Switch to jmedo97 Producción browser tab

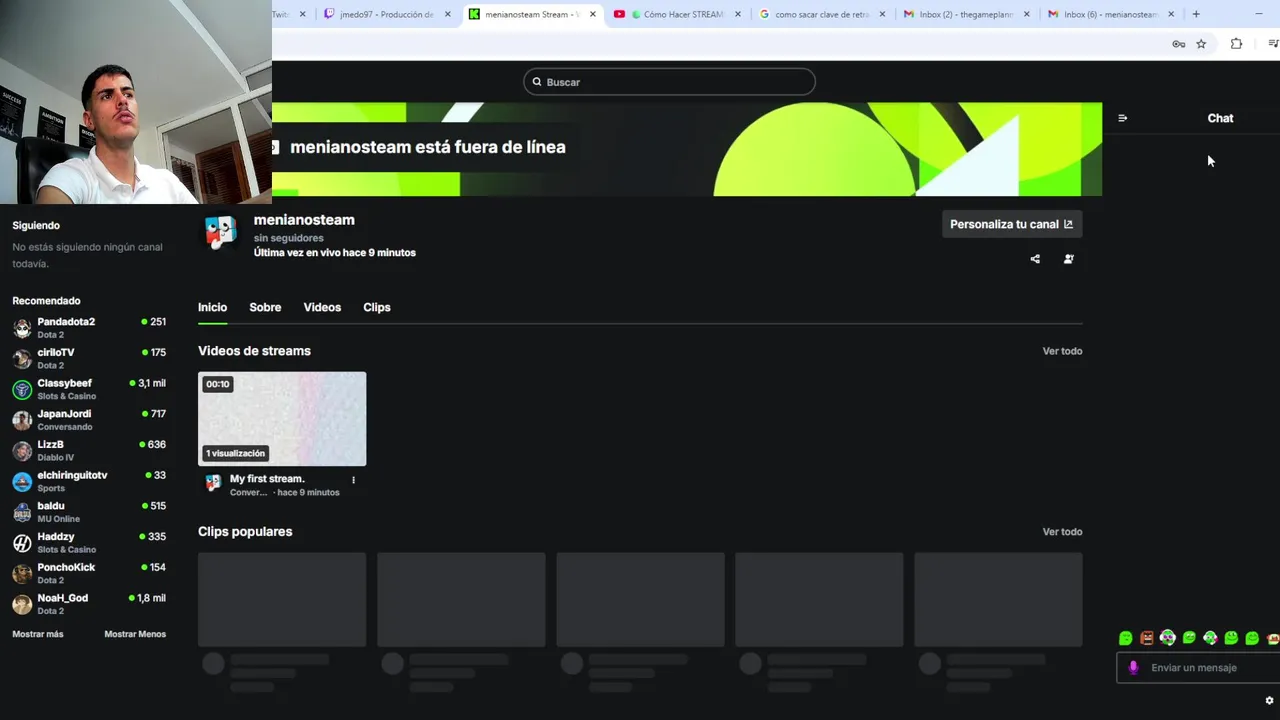pos(386,14)
